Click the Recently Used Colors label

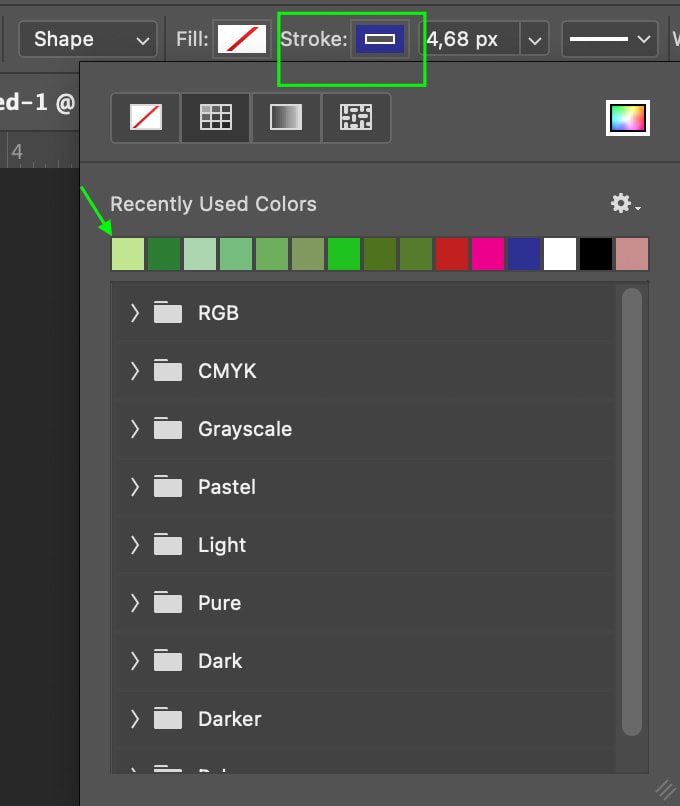click(x=216, y=204)
